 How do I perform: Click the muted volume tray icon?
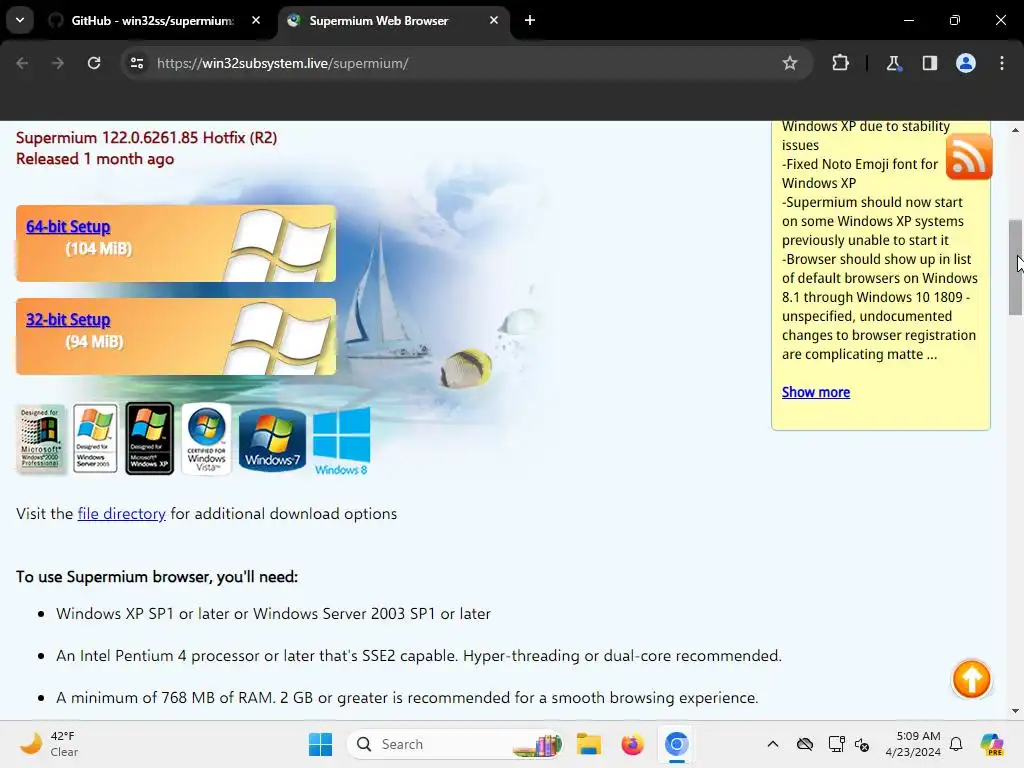862,744
